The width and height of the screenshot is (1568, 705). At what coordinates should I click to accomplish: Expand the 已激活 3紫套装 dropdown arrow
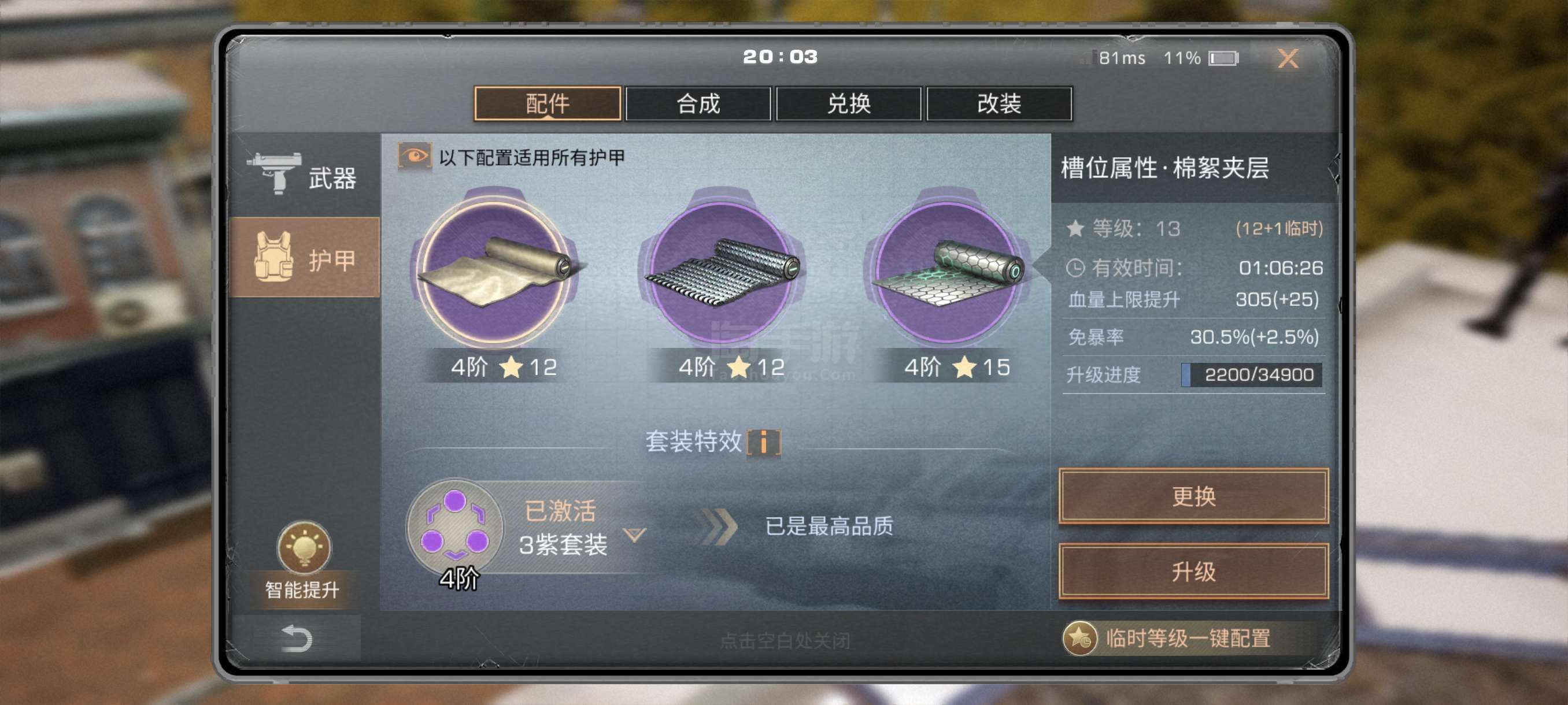point(635,535)
